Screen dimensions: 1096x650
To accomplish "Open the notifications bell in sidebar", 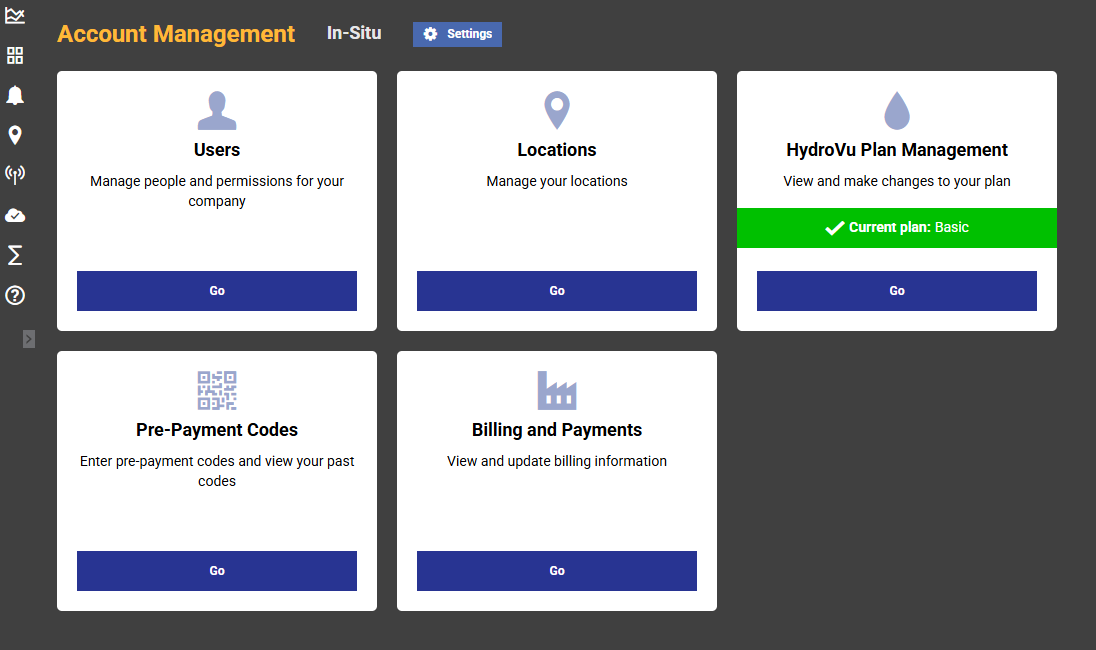I will pyautogui.click(x=15, y=95).
